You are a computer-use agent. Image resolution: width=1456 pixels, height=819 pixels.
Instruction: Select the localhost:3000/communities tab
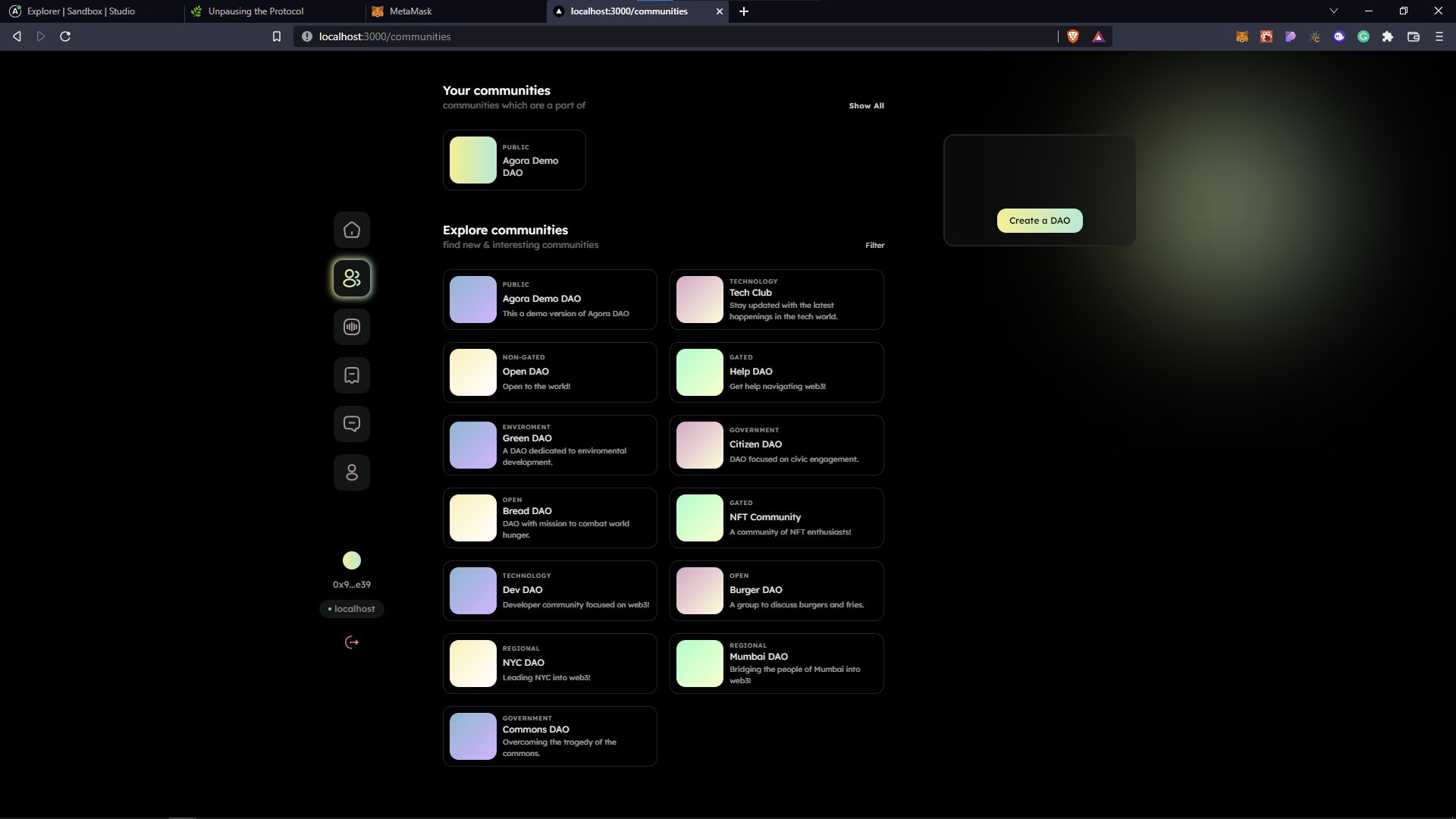(x=637, y=11)
